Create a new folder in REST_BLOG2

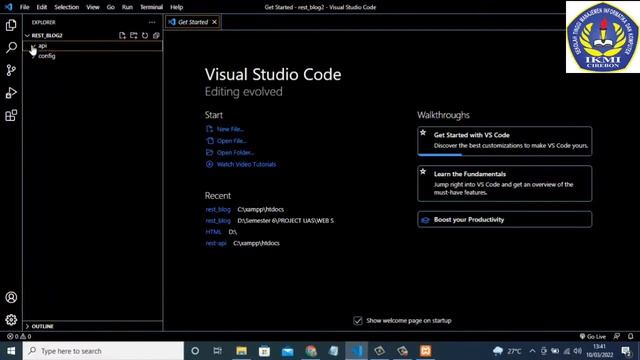point(133,36)
